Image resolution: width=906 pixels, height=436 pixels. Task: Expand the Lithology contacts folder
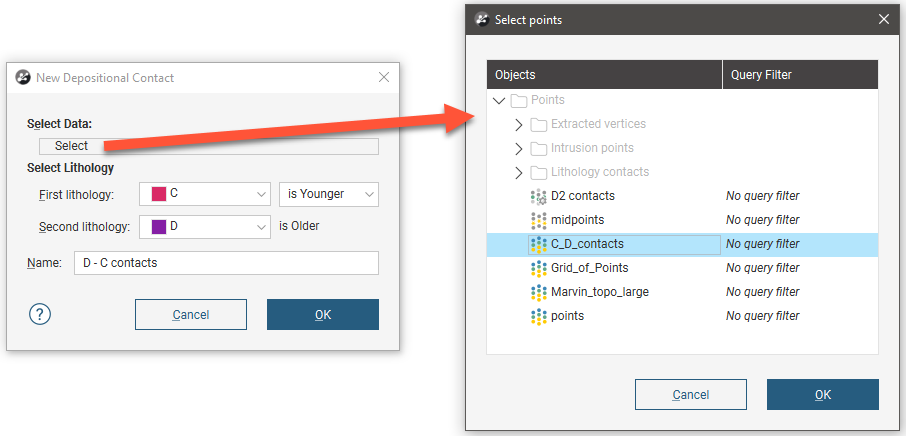pos(518,172)
